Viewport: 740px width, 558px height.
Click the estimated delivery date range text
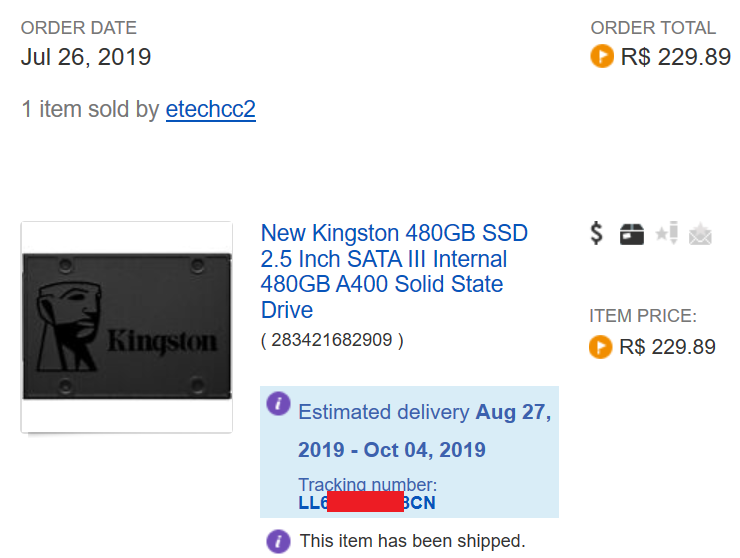[x=424, y=430]
